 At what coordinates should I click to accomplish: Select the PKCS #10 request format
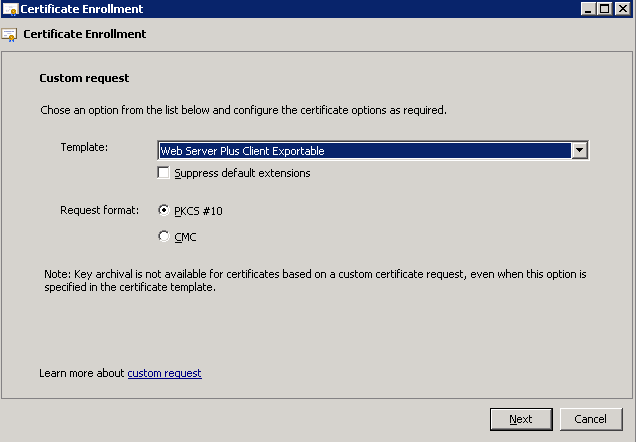pos(163,210)
